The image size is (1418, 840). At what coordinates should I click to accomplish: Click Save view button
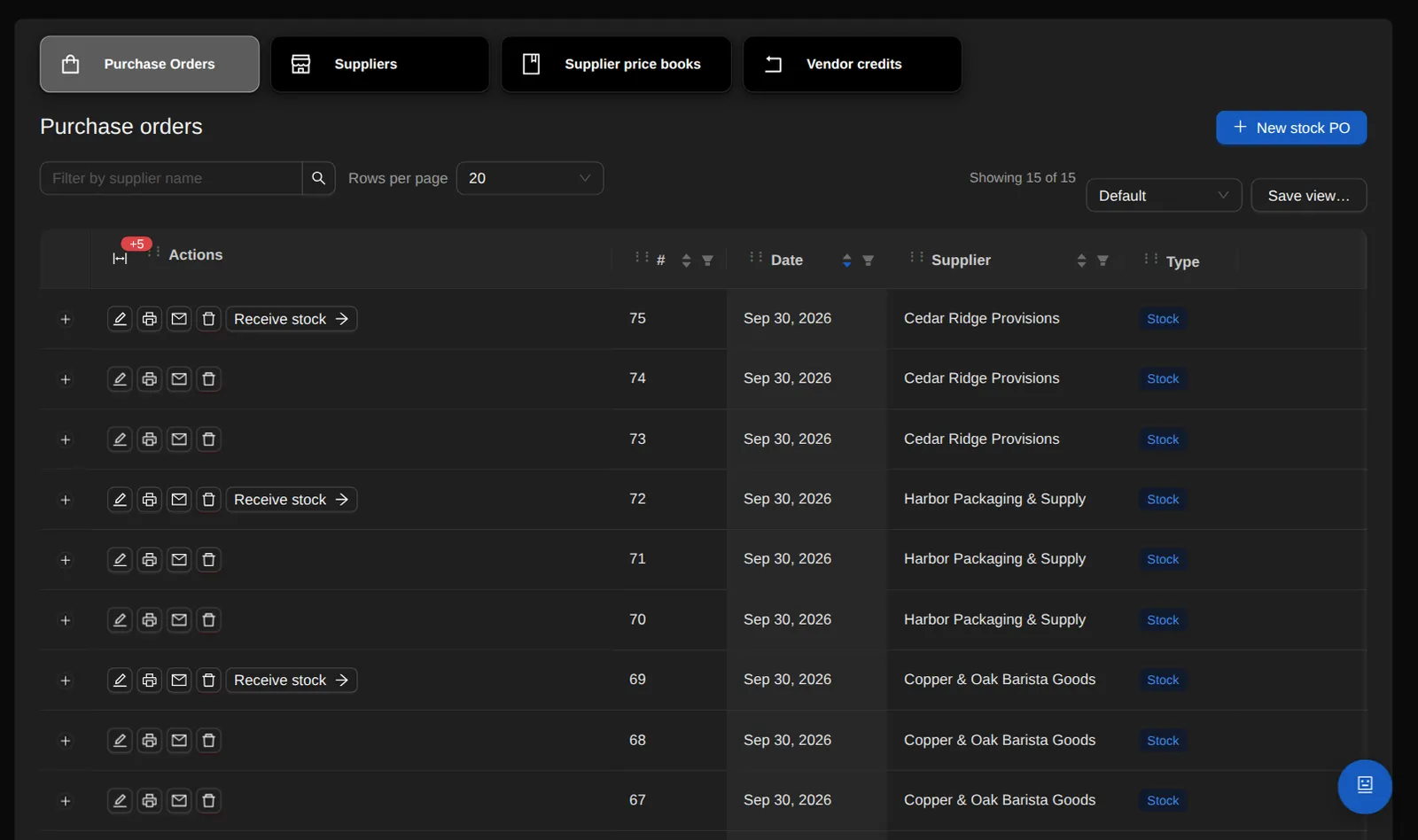pyautogui.click(x=1309, y=196)
